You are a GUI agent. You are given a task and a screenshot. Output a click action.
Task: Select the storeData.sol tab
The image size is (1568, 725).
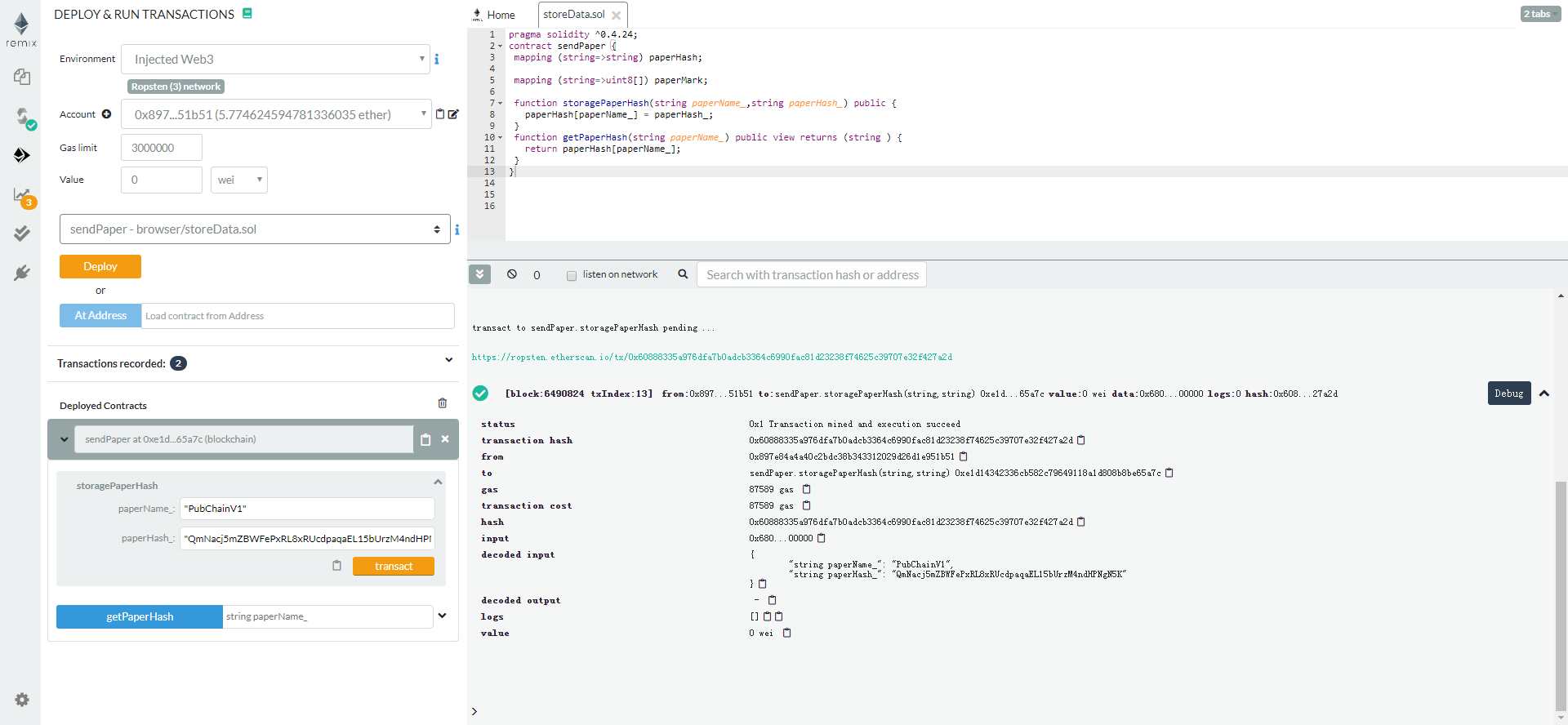pos(574,15)
